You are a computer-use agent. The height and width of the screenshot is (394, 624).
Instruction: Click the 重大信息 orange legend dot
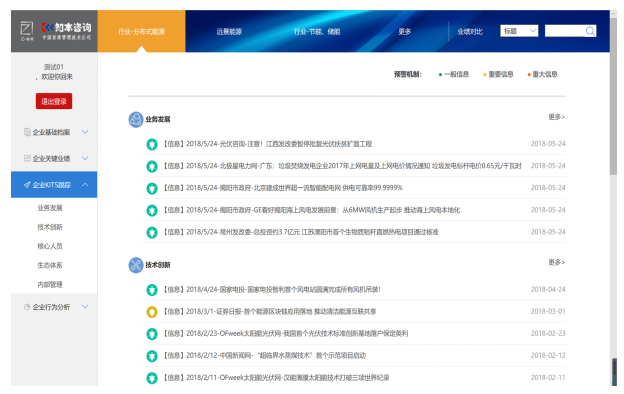pos(529,74)
